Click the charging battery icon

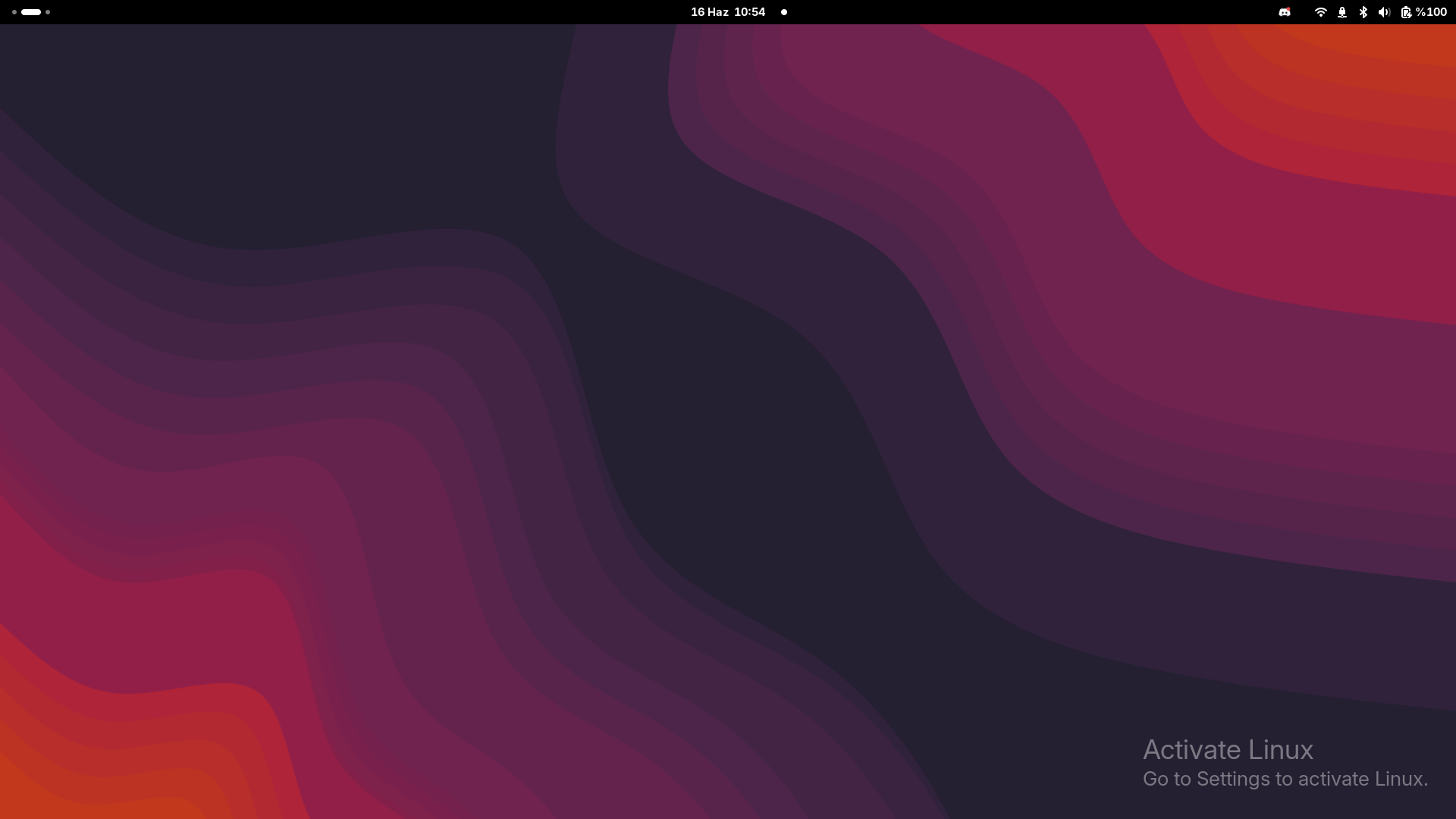(x=1405, y=12)
